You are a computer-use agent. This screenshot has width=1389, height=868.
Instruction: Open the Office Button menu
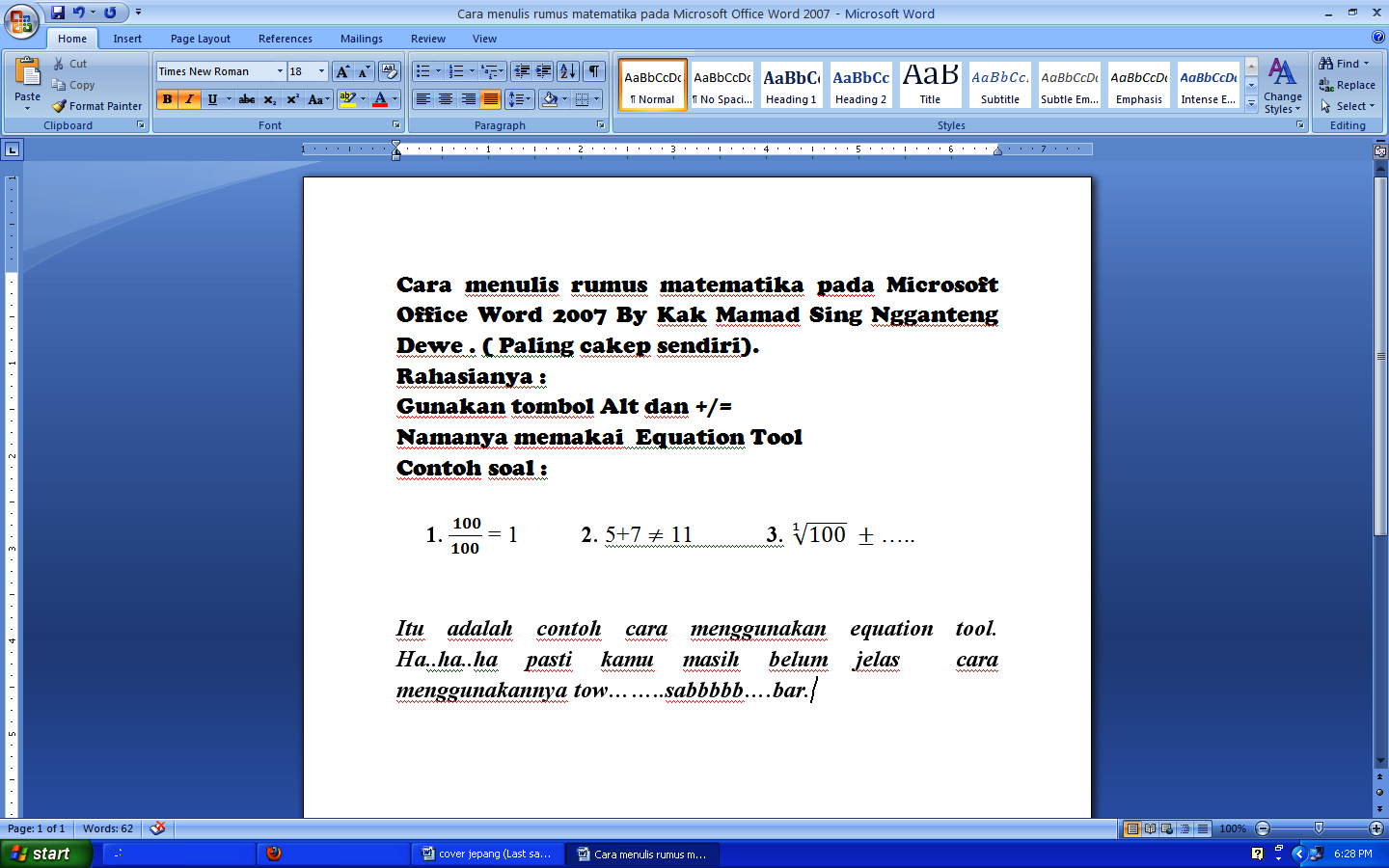tap(21, 21)
